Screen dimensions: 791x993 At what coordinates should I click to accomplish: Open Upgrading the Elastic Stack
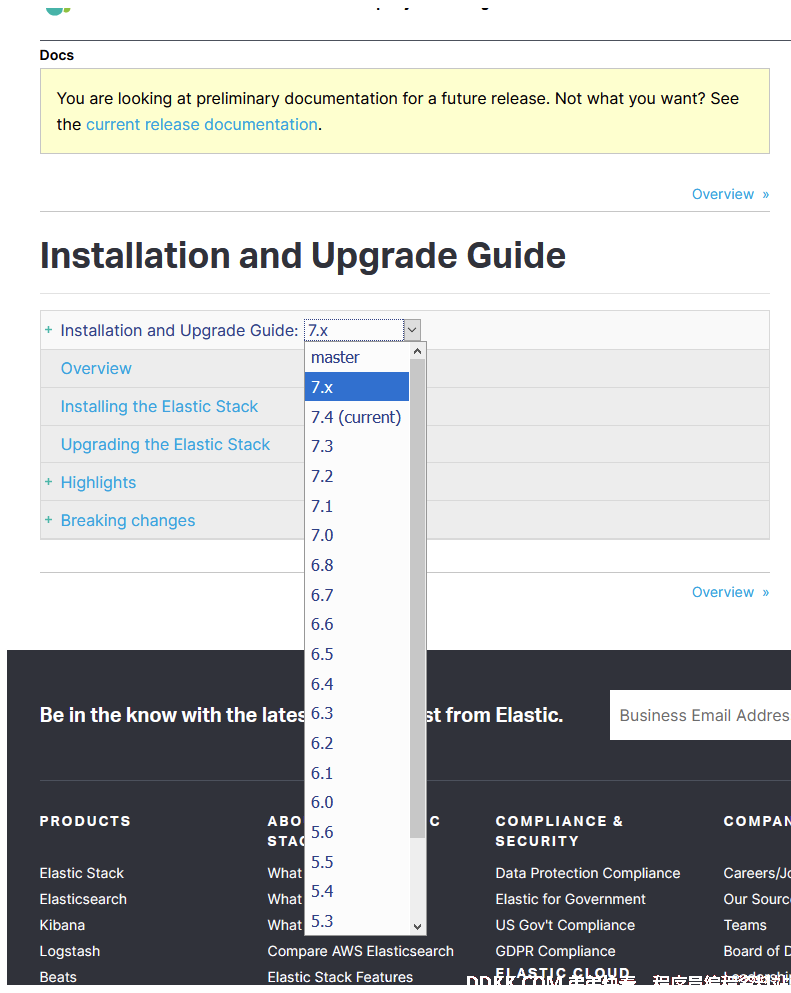165,444
